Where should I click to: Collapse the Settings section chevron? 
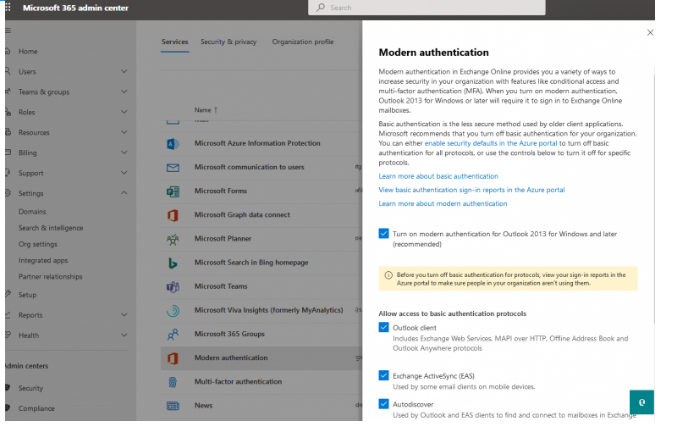click(x=124, y=193)
